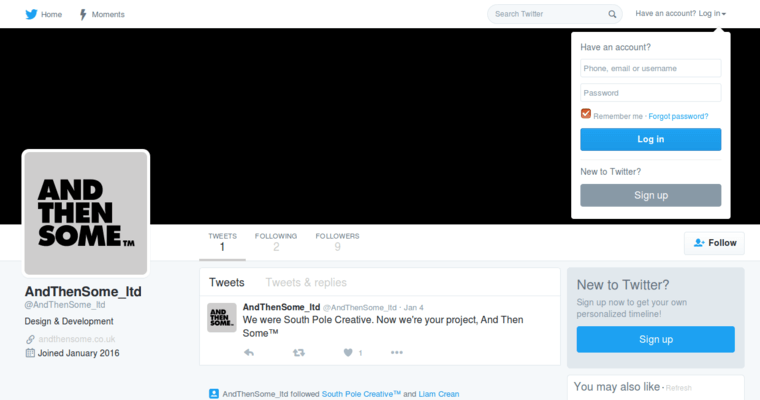This screenshot has height=400, width=760.
Task: View the Following count list
Action: point(276,241)
